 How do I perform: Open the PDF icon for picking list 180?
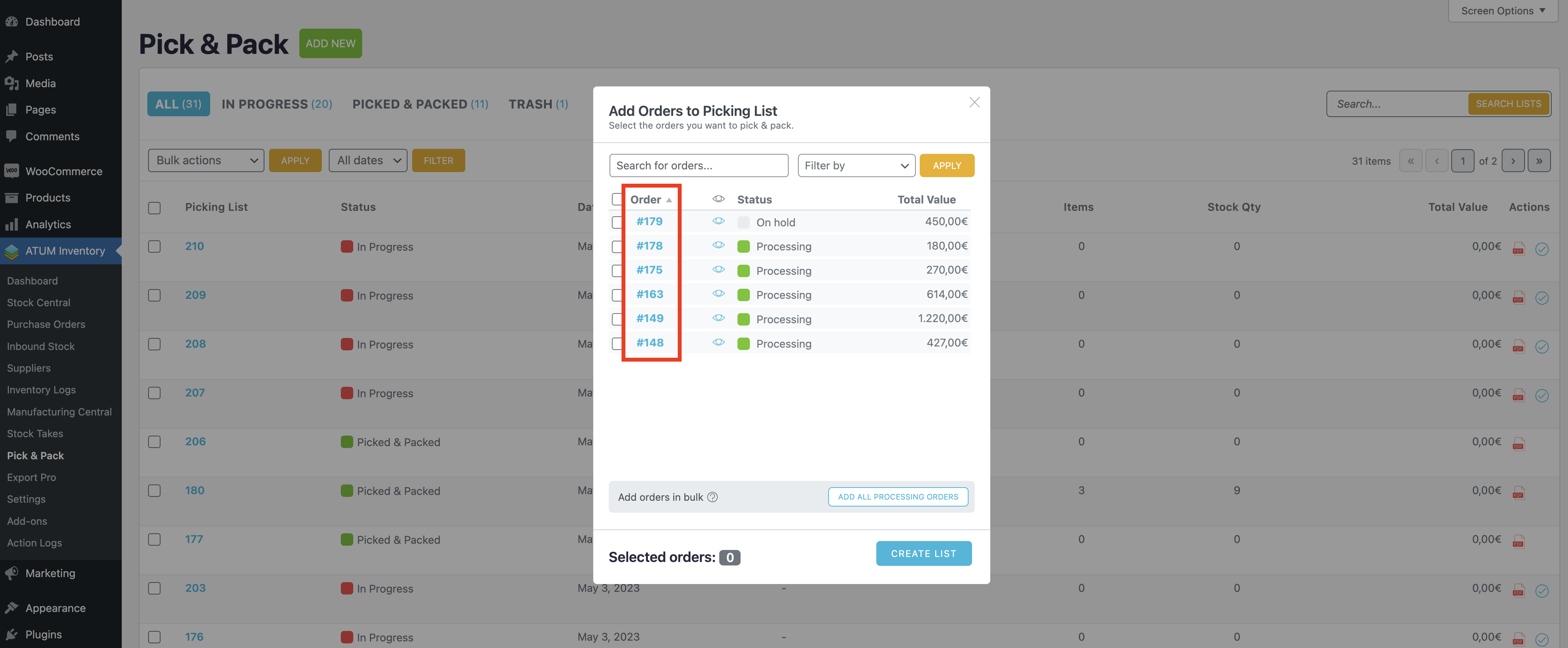click(1518, 493)
